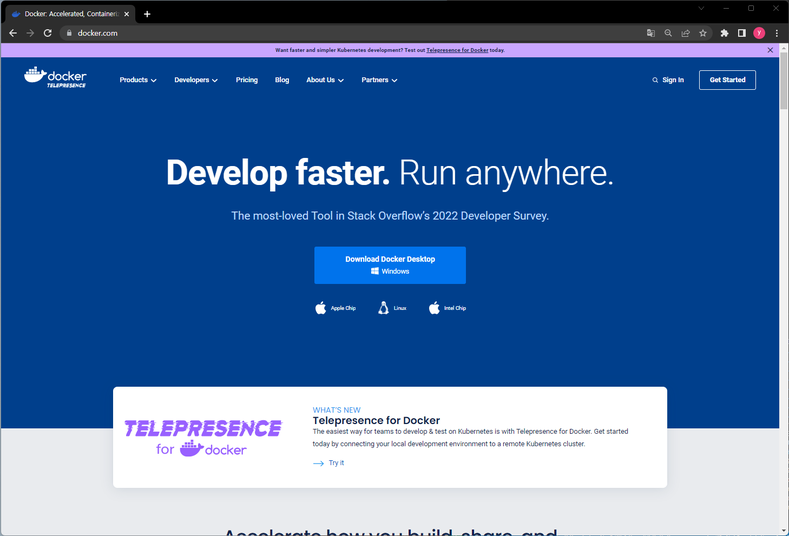789x536 pixels.
Task: Click the search magnifier icon beside Sign In
Action: click(x=655, y=80)
